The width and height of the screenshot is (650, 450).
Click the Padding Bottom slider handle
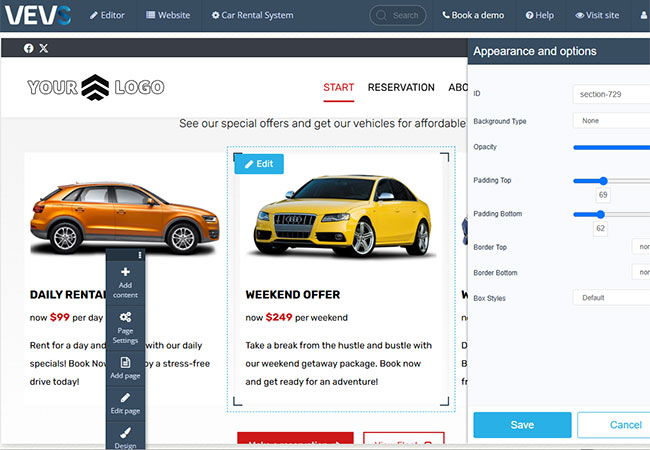601,214
